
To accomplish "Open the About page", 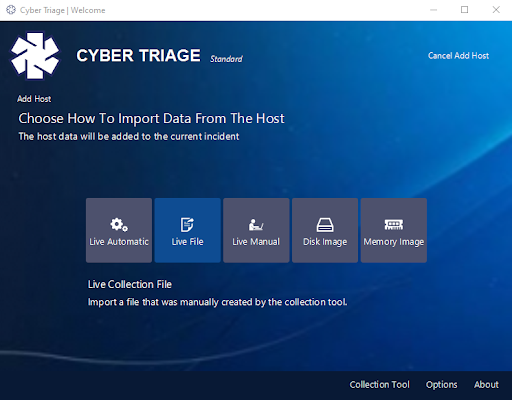I will click(x=486, y=385).
